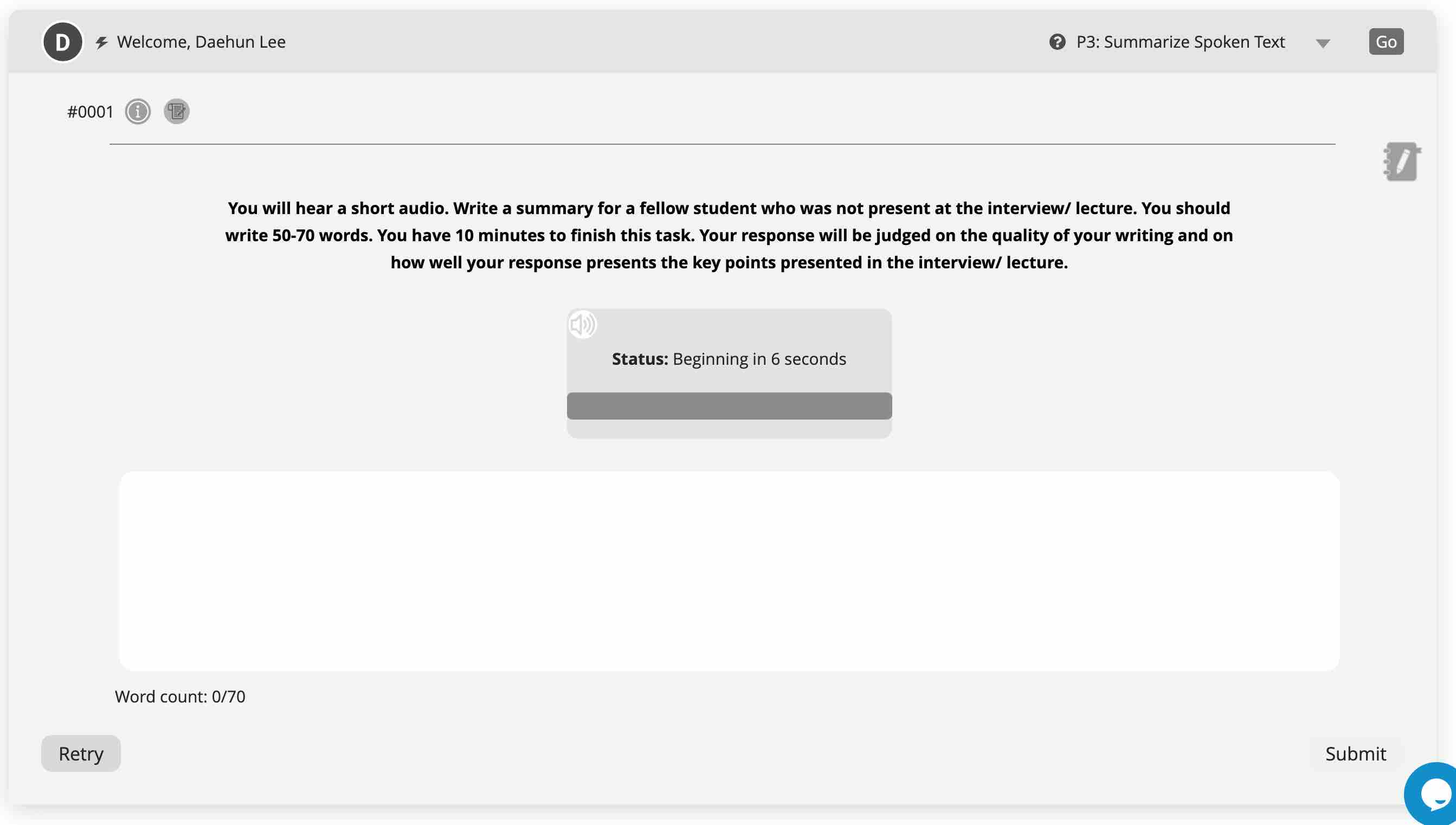The image size is (1456, 825).
Task: Click the user avatar icon top left
Action: [x=61, y=41]
